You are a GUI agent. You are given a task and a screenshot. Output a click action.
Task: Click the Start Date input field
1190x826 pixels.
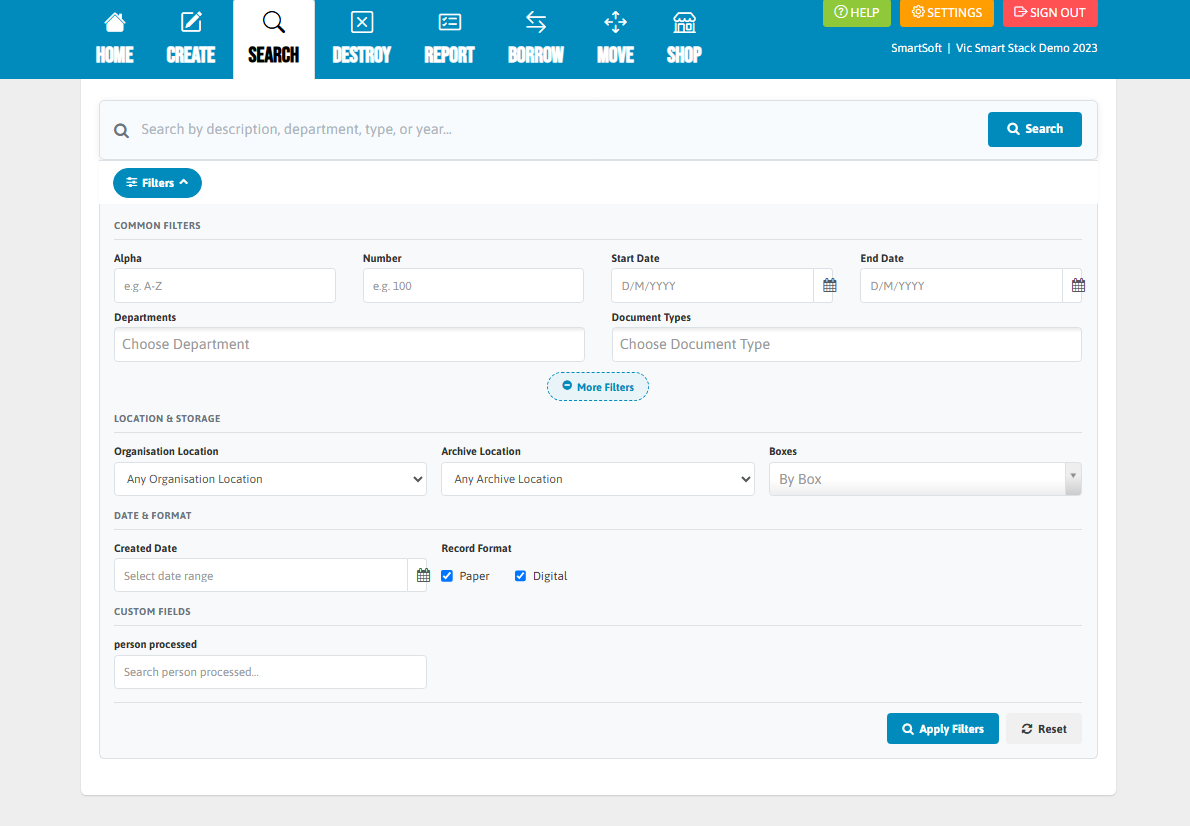pos(712,286)
